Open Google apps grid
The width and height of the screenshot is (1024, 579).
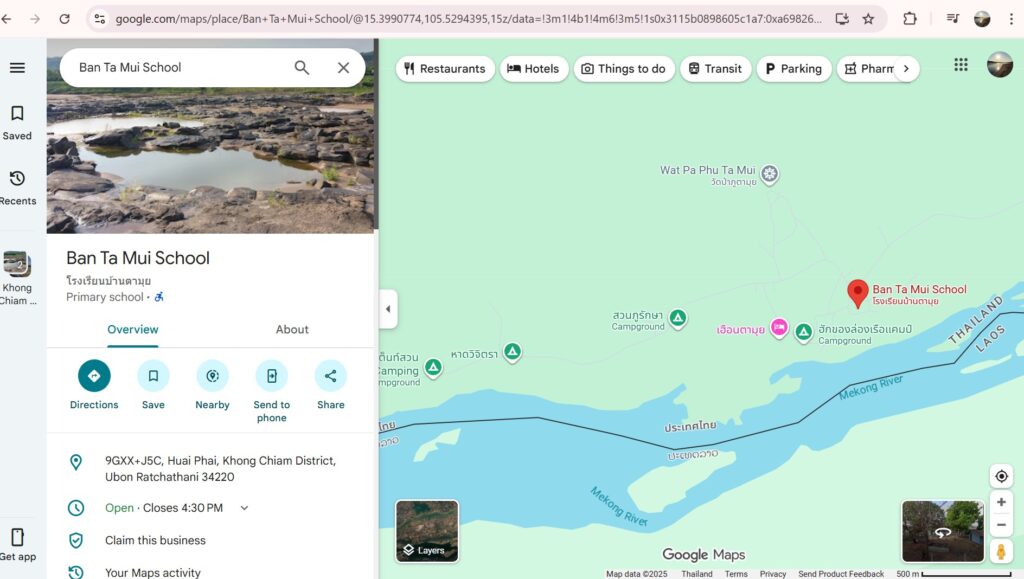[961, 65]
